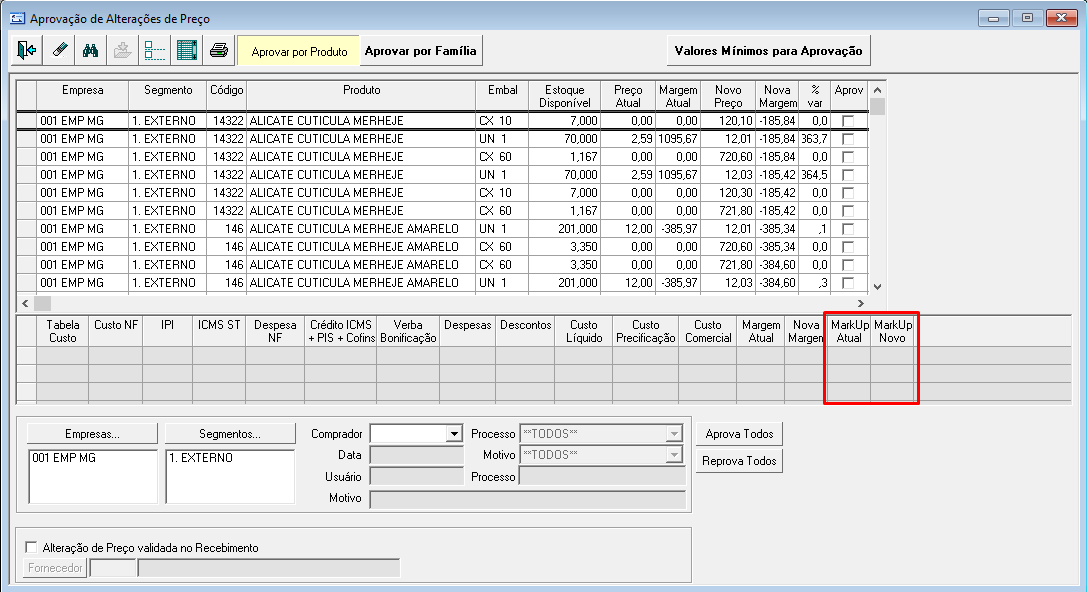The height and width of the screenshot is (592, 1087).
Task: Tick Aprov checkbox for row with Novo Preço 120,10
Action: (848, 121)
